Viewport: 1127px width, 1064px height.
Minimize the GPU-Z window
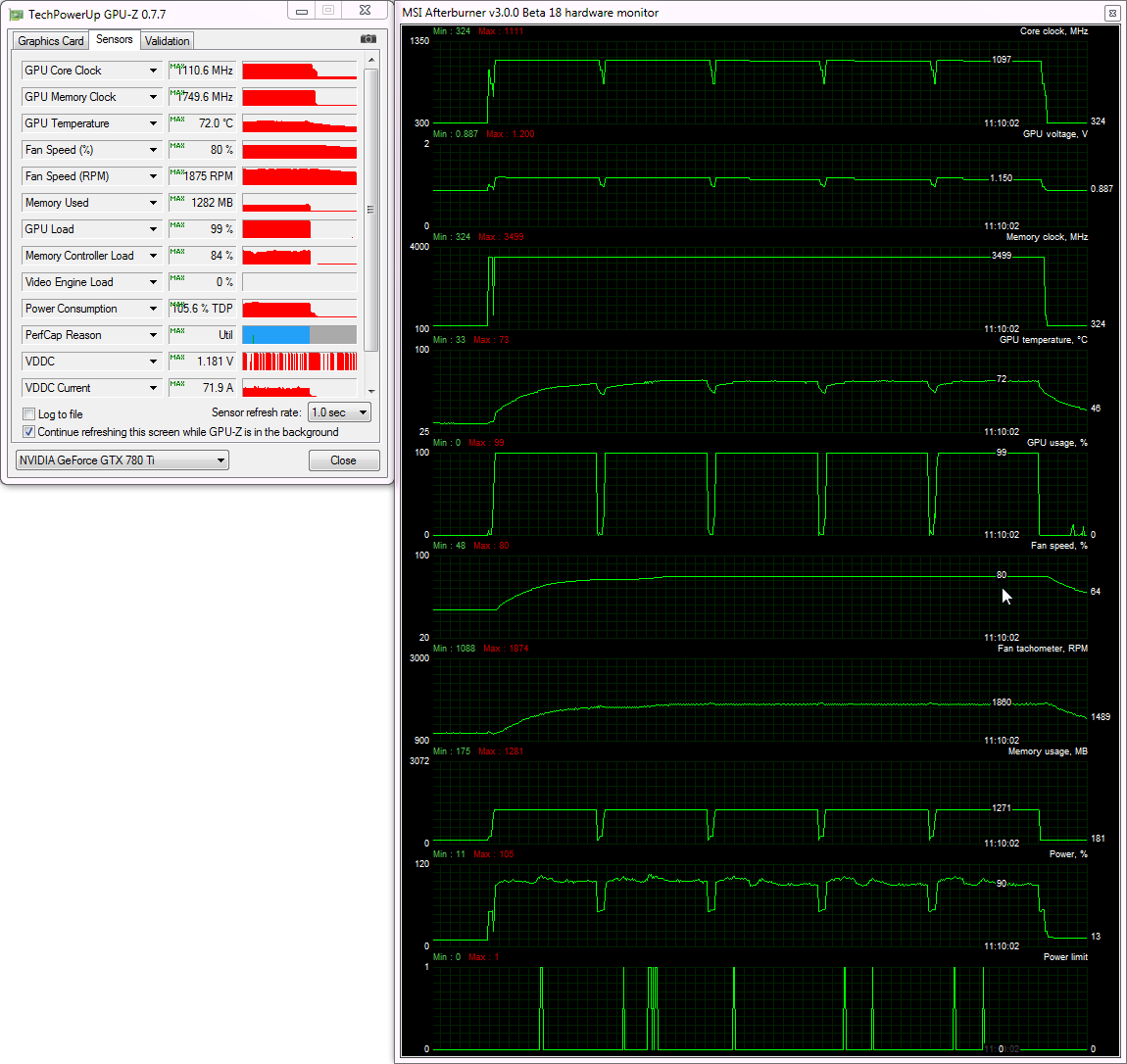tap(302, 11)
